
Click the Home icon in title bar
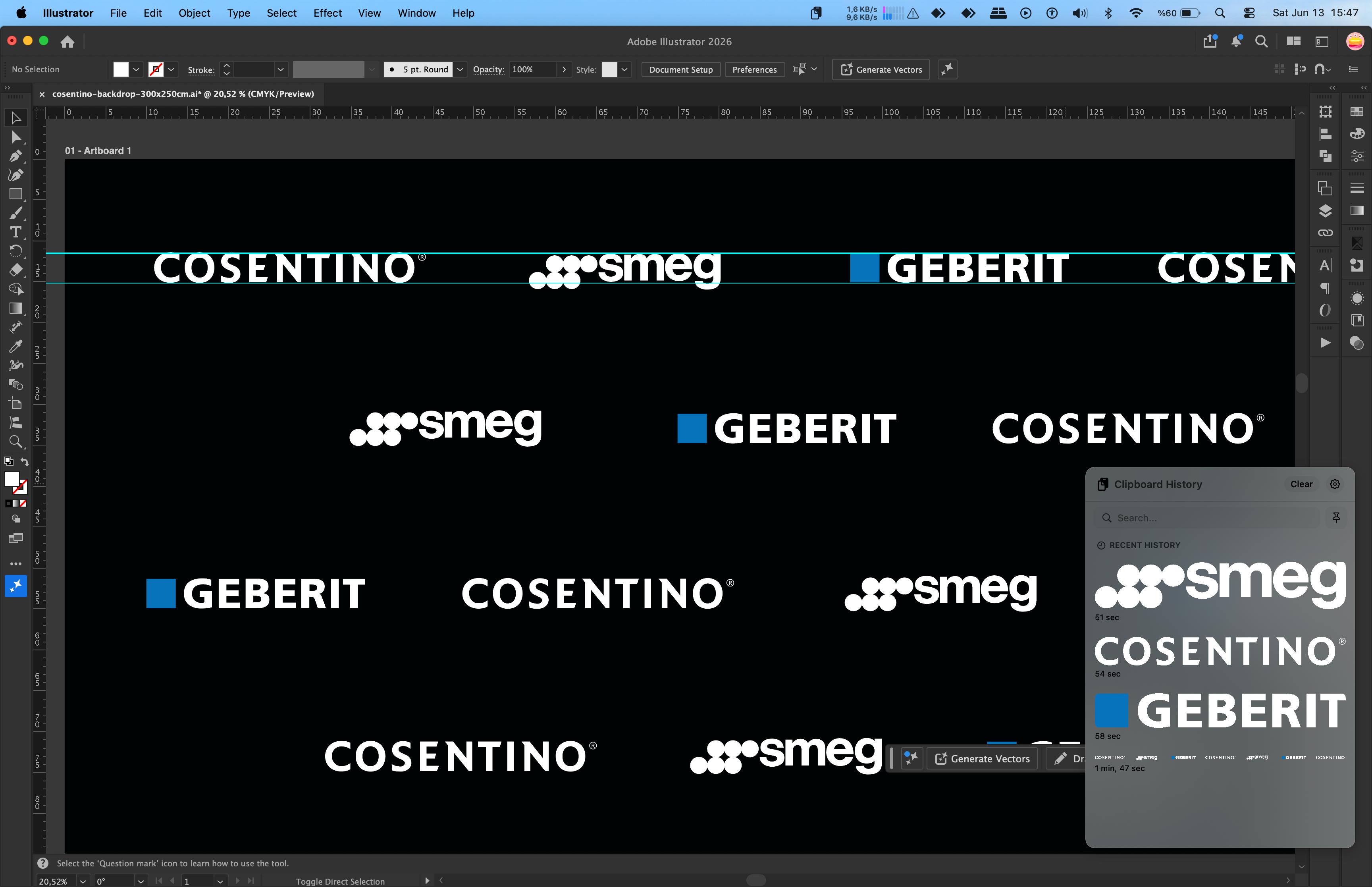[67, 41]
